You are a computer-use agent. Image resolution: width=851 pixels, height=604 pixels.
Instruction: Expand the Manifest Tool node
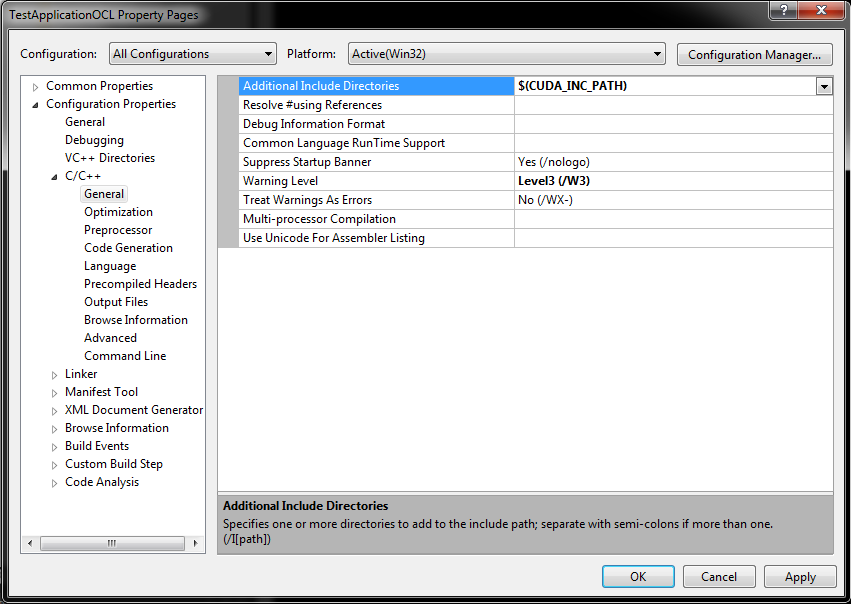[55, 391]
